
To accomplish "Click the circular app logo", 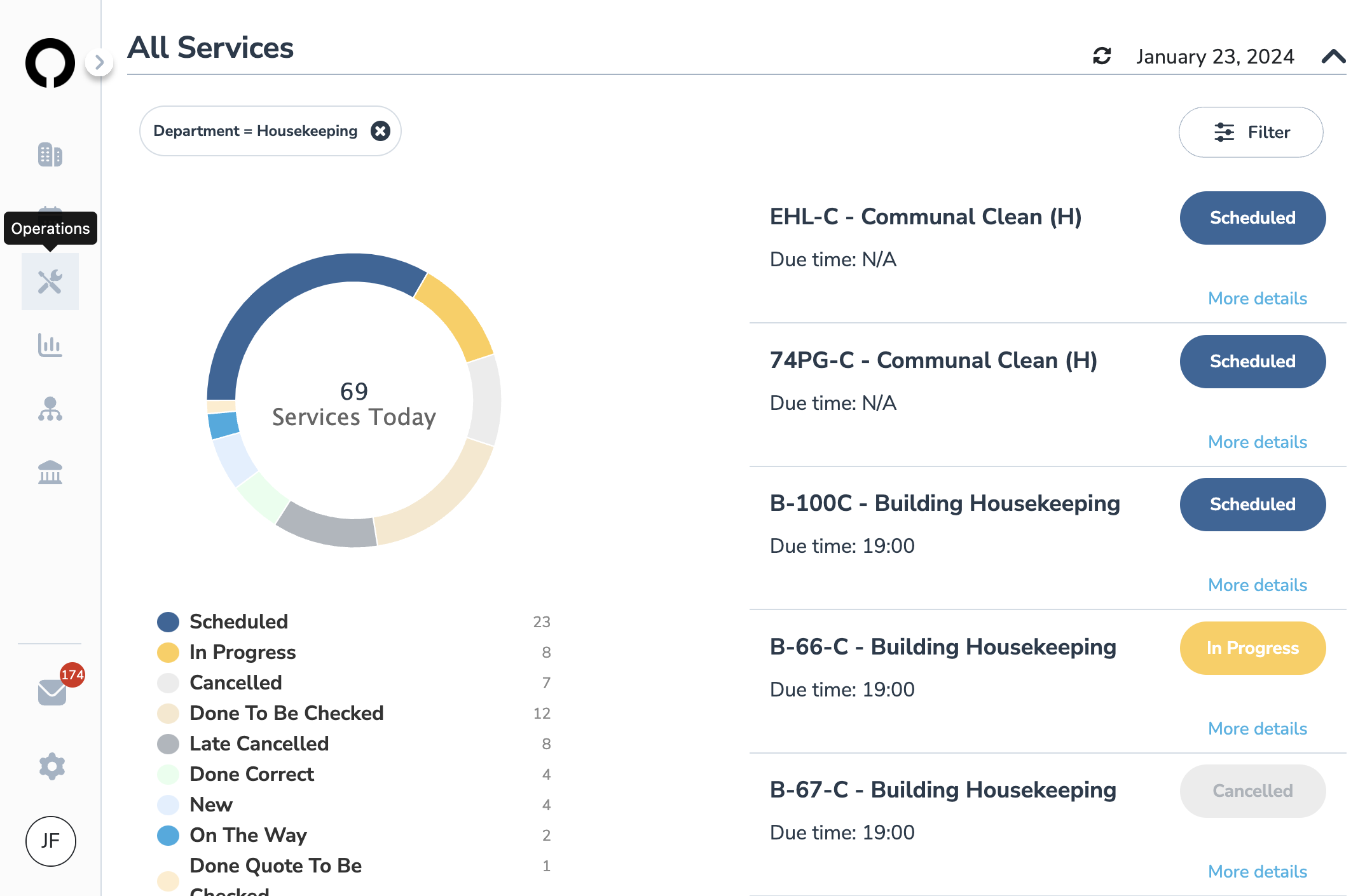I will coord(50,63).
